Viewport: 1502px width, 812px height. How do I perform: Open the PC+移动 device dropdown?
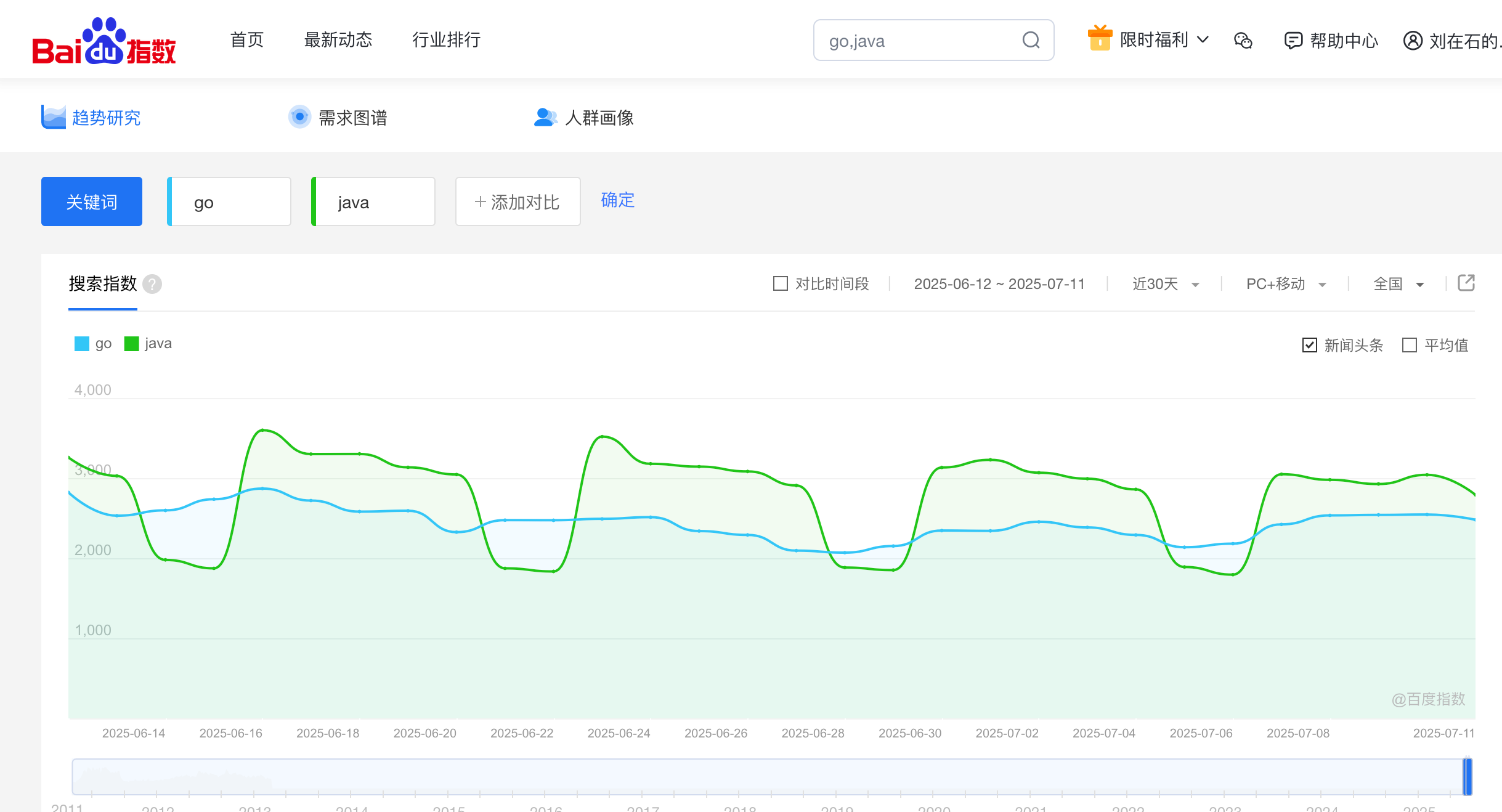pyautogui.click(x=1286, y=284)
